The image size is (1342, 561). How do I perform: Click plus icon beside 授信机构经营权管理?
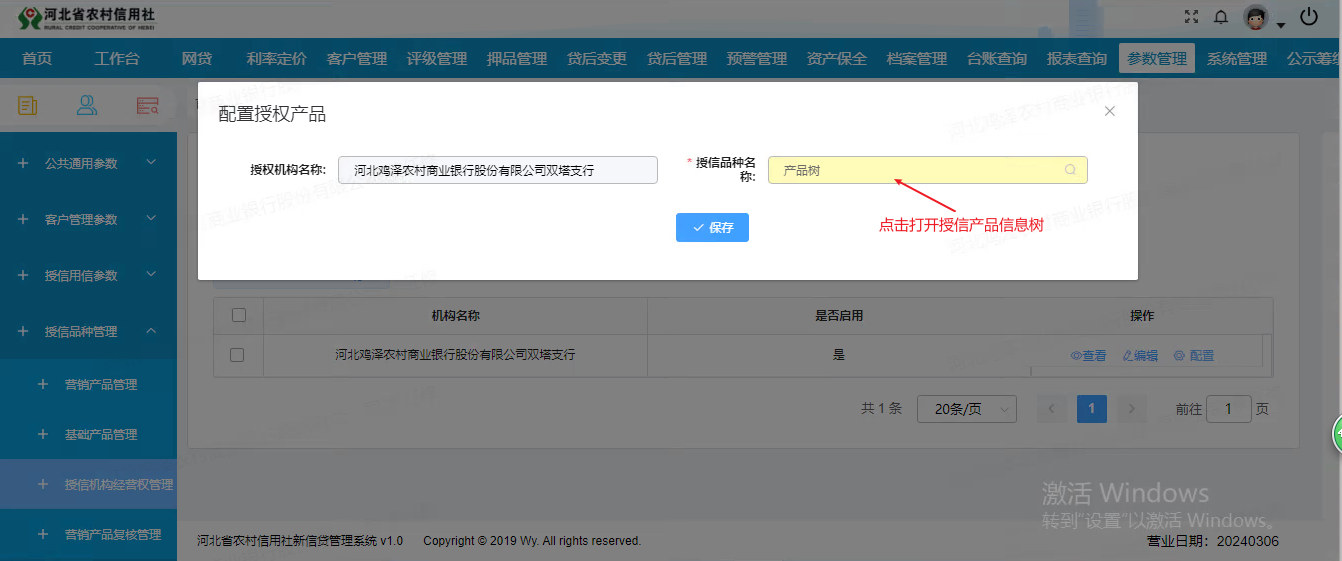(42, 484)
